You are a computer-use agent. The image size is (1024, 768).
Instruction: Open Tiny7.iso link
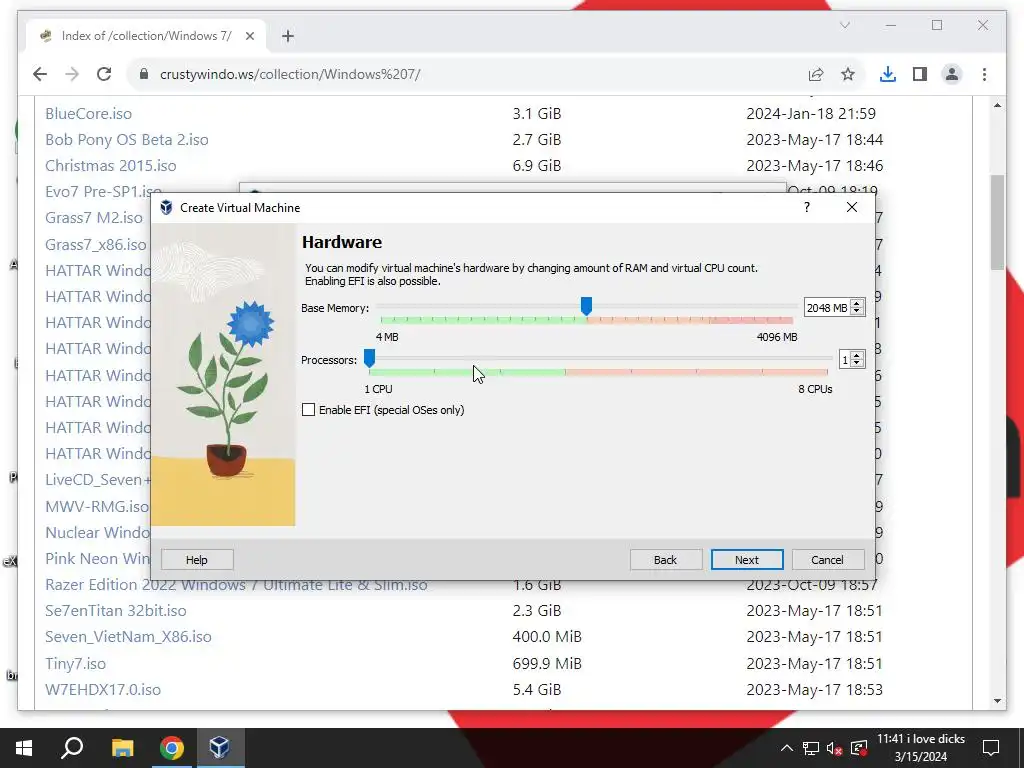point(75,664)
